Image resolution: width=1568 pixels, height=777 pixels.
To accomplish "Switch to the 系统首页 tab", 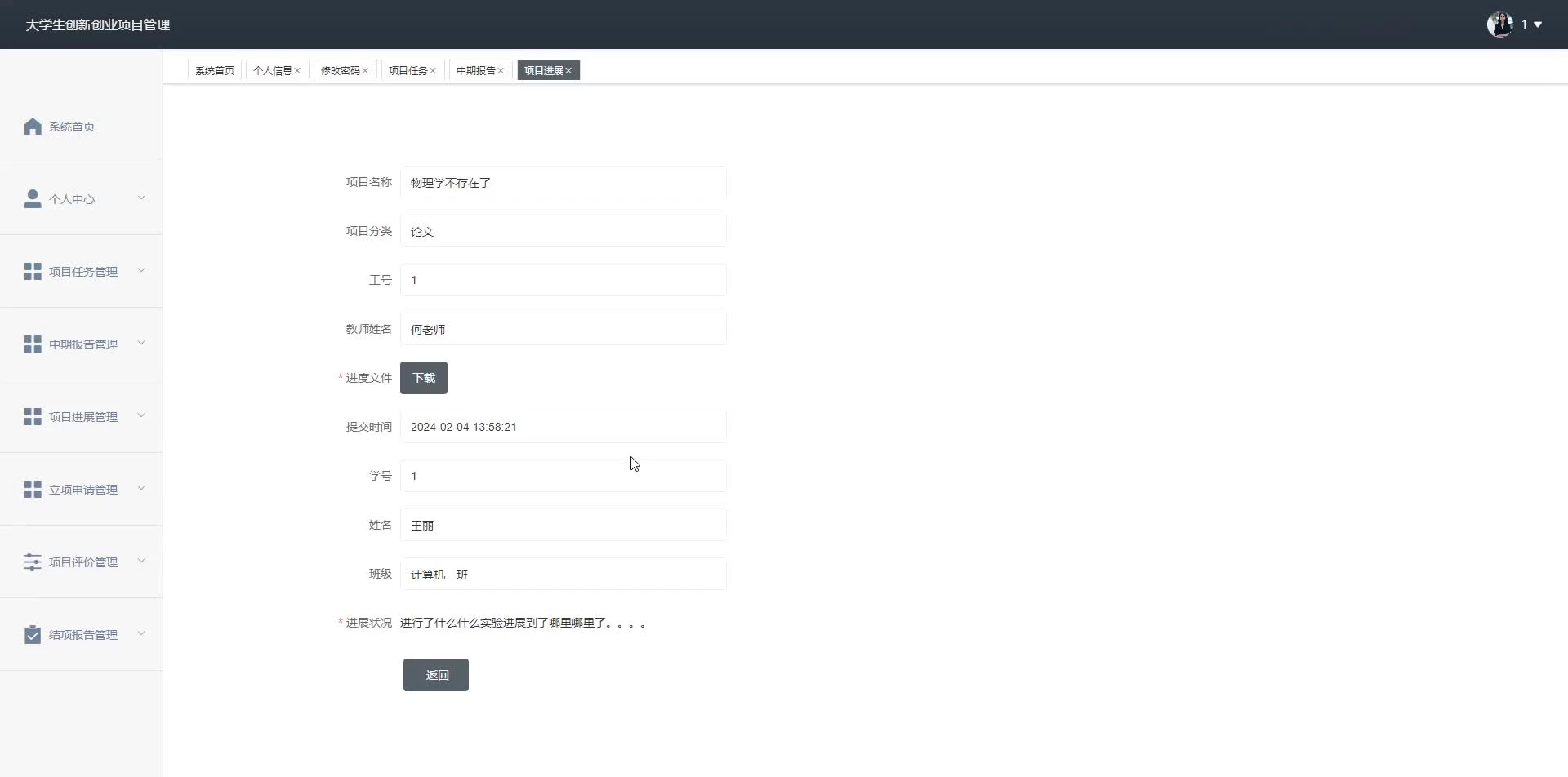I will 215,71.
